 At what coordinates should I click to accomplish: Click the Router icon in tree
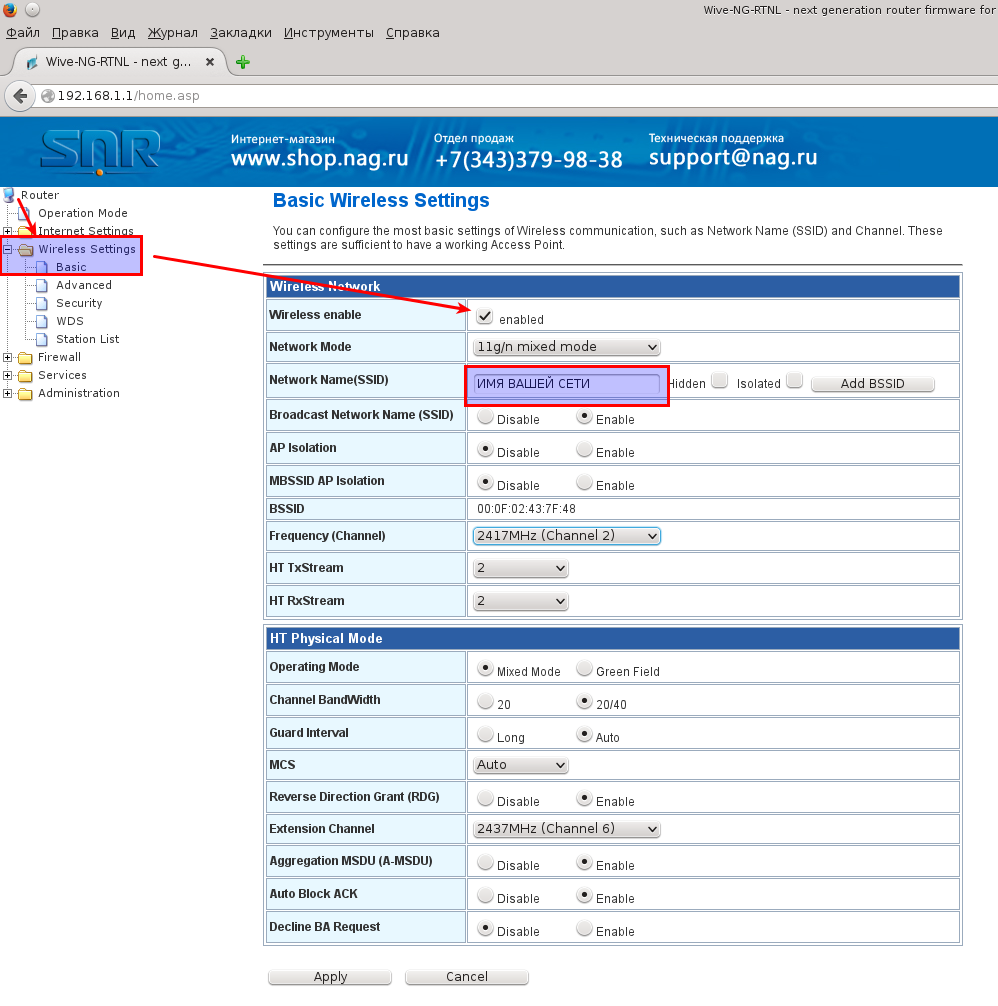(x=10, y=195)
